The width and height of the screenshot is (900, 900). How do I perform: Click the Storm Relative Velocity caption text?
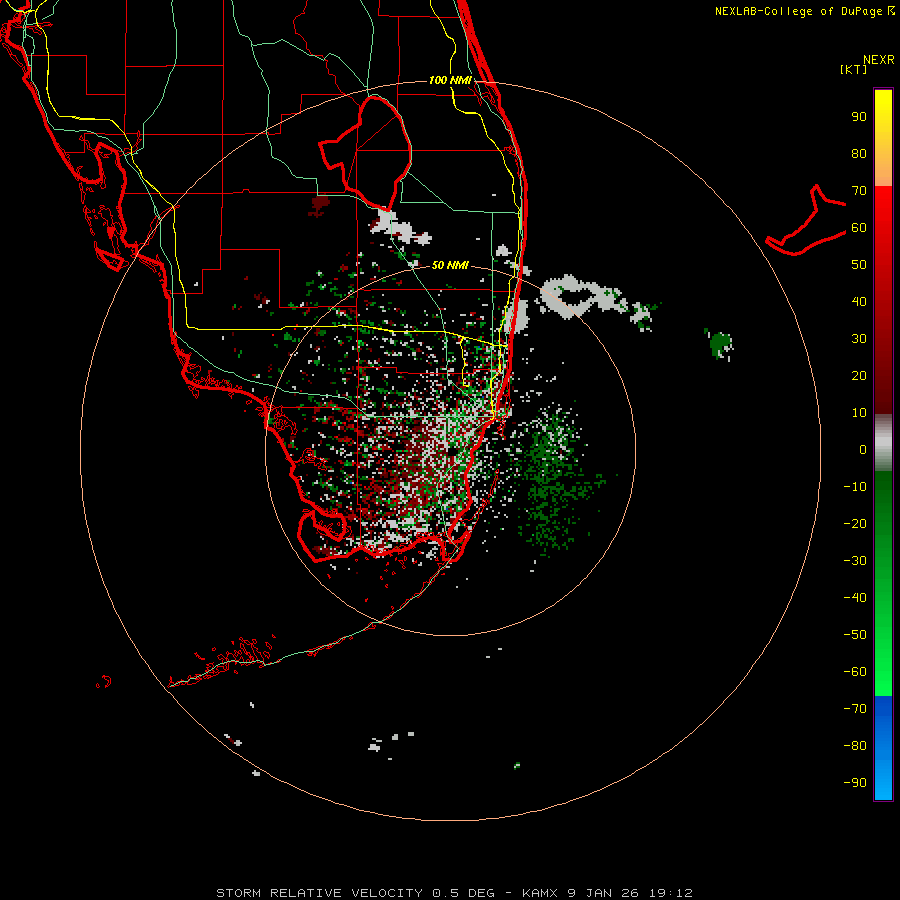(454, 893)
